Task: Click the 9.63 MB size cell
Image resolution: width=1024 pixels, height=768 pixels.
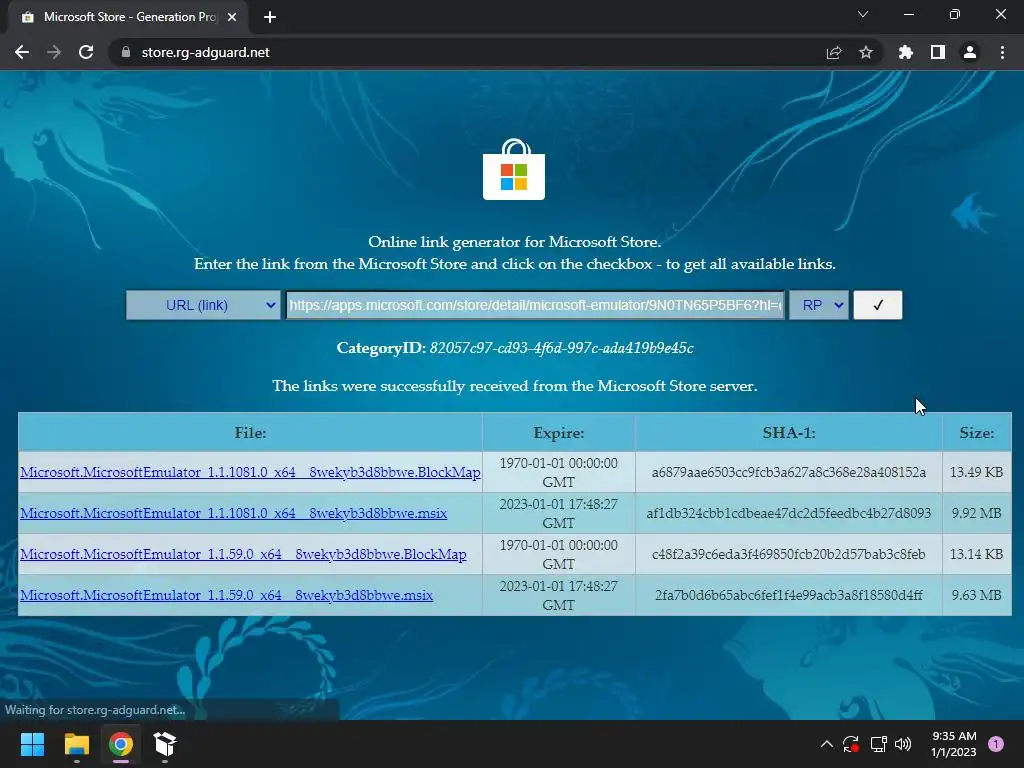Action: (976, 596)
